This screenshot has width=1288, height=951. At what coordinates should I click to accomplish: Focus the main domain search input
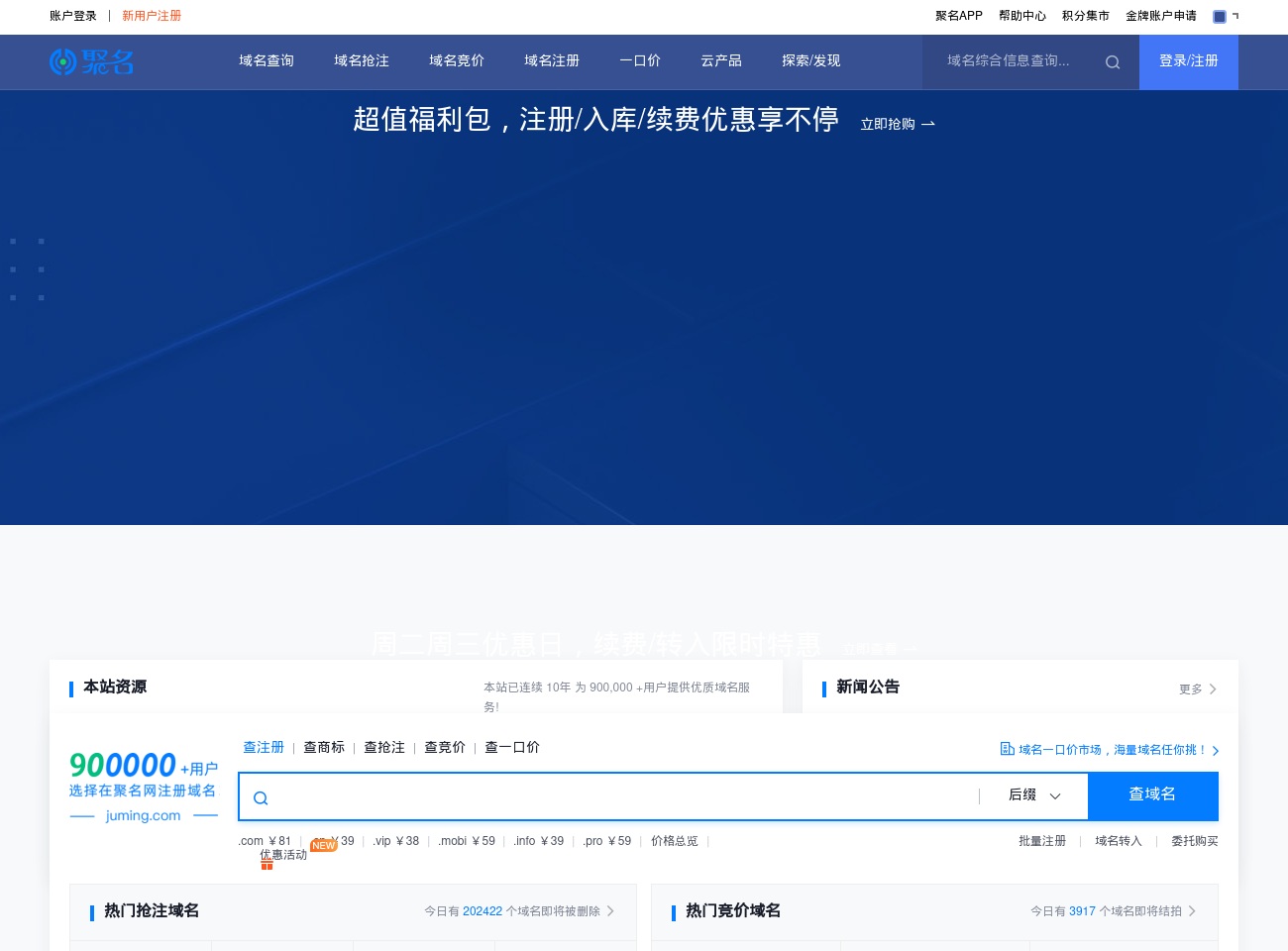624,796
